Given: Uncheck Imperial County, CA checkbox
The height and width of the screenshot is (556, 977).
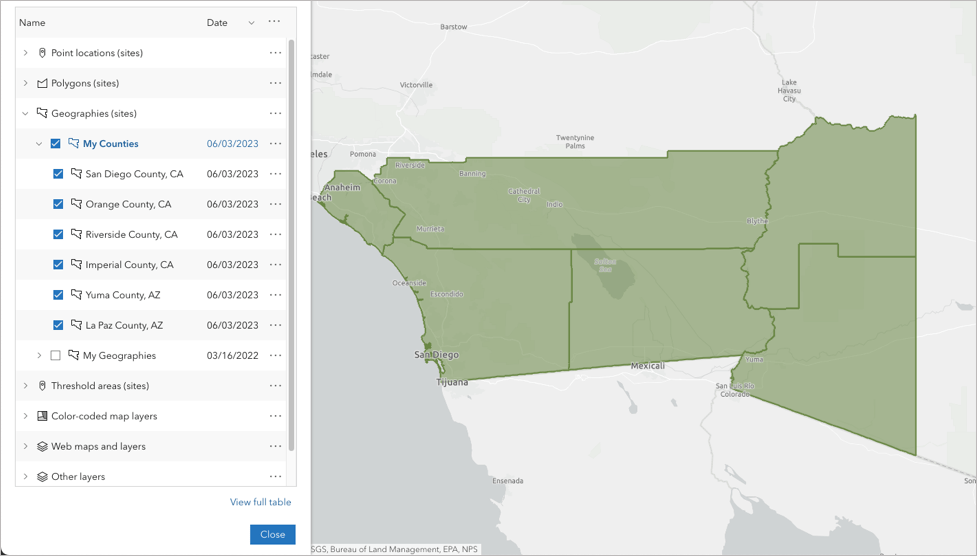Looking at the screenshot, I should pyautogui.click(x=58, y=264).
